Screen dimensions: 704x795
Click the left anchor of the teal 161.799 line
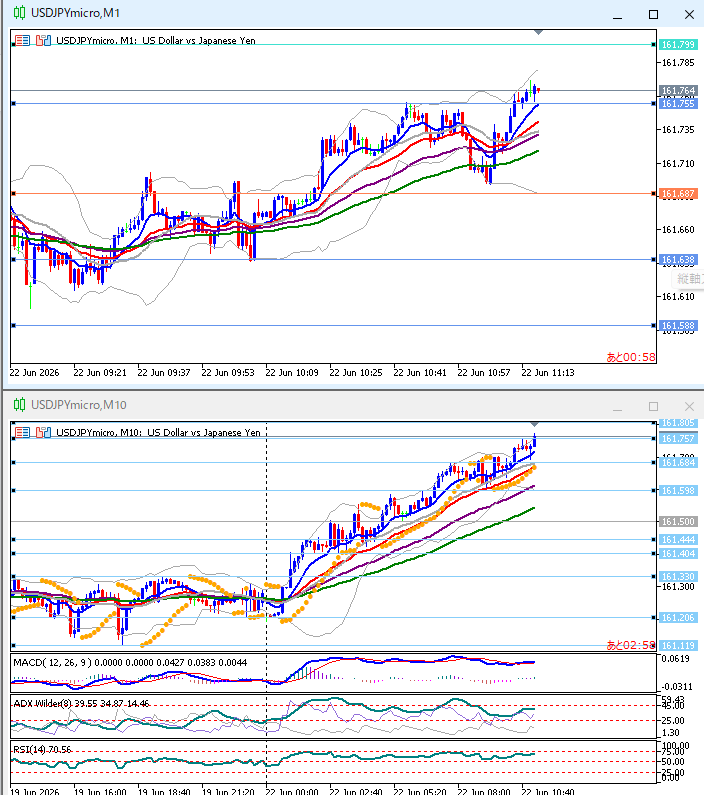[x=14, y=45]
